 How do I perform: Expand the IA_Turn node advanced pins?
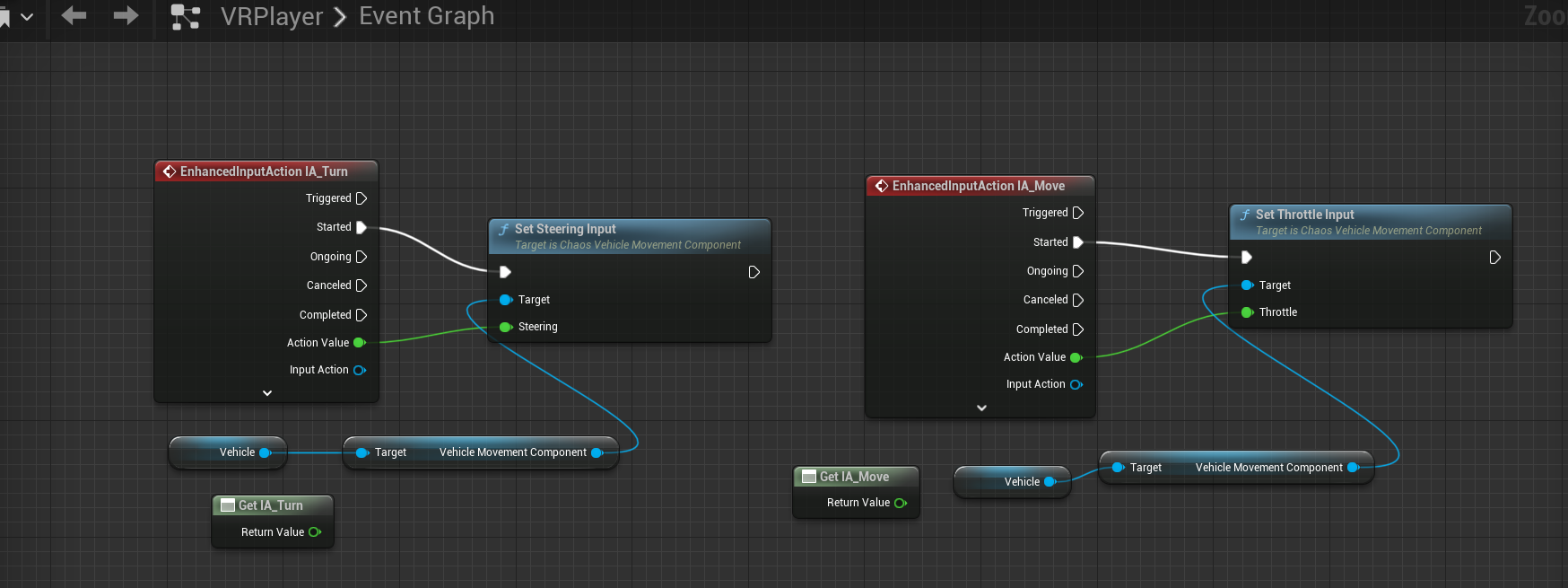[266, 393]
